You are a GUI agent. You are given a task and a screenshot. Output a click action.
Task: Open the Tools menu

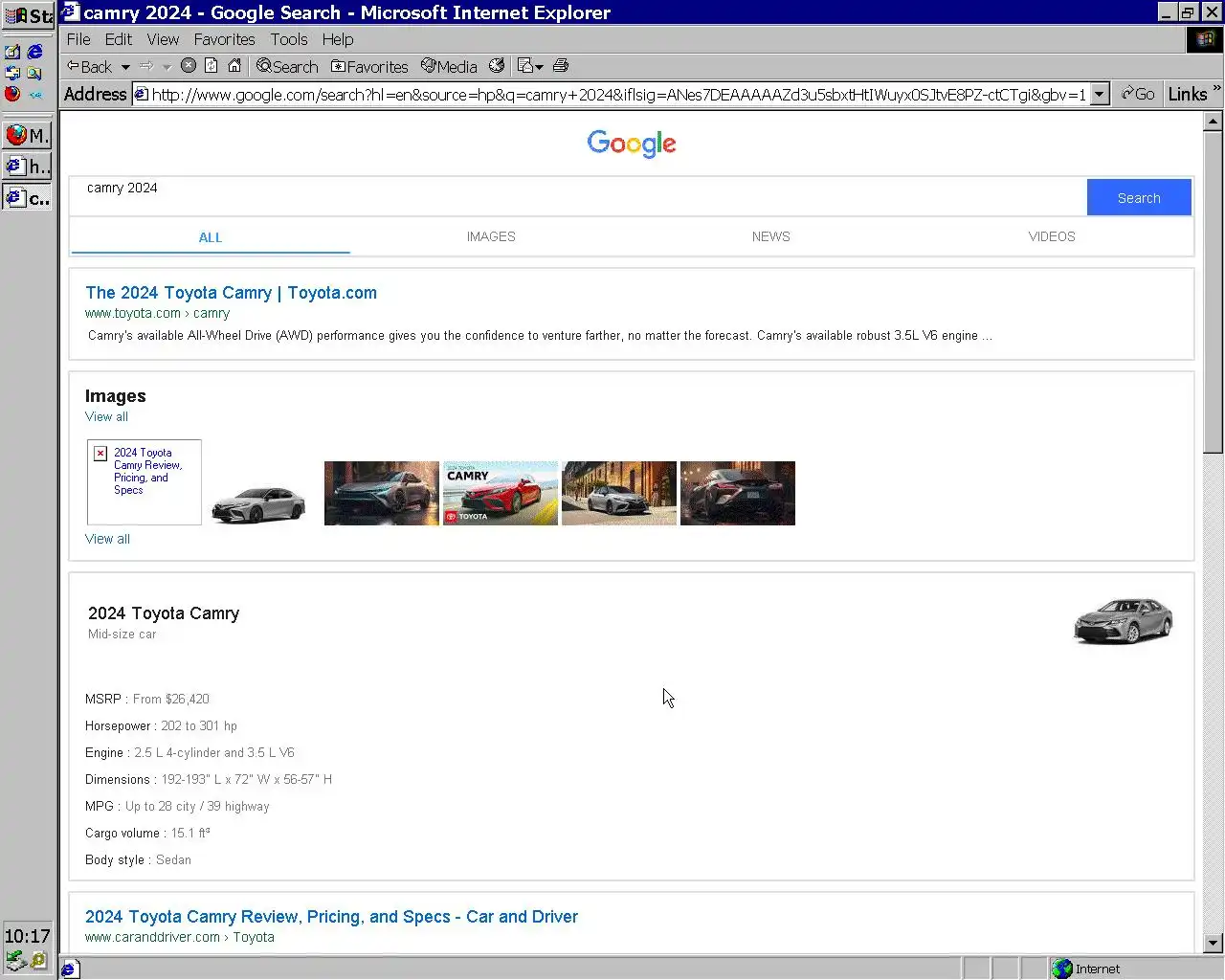(x=289, y=39)
